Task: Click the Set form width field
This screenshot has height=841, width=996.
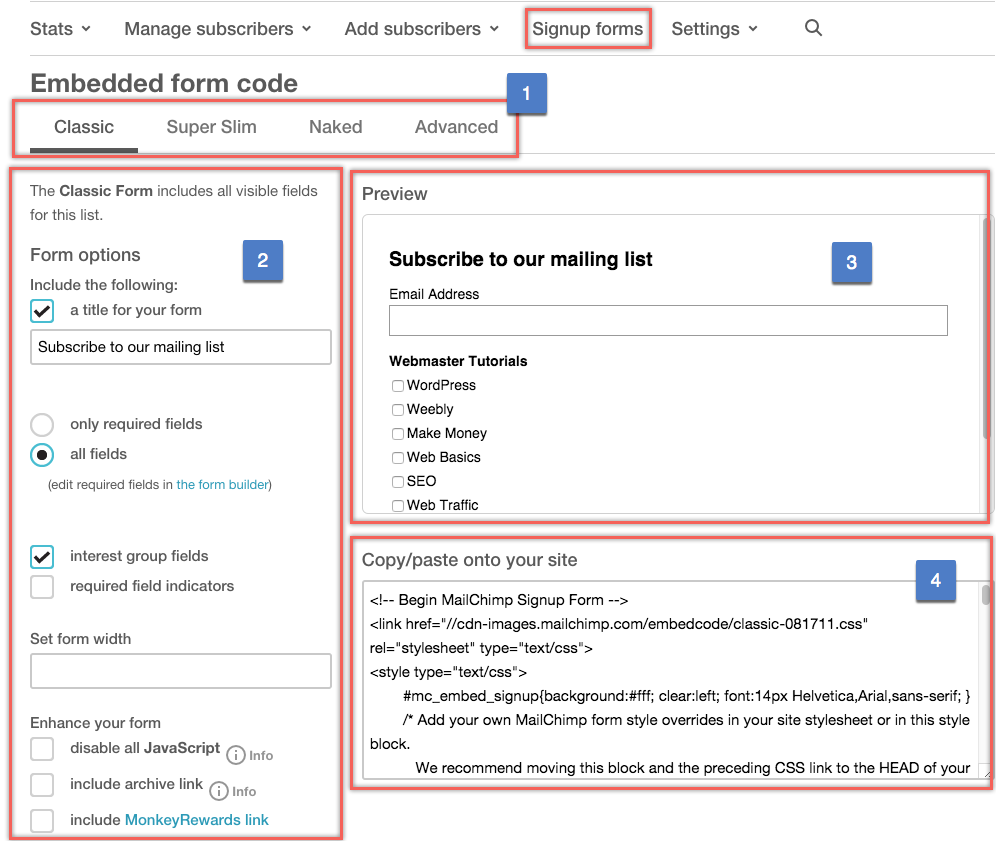Action: pyautogui.click(x=180, y=671)
